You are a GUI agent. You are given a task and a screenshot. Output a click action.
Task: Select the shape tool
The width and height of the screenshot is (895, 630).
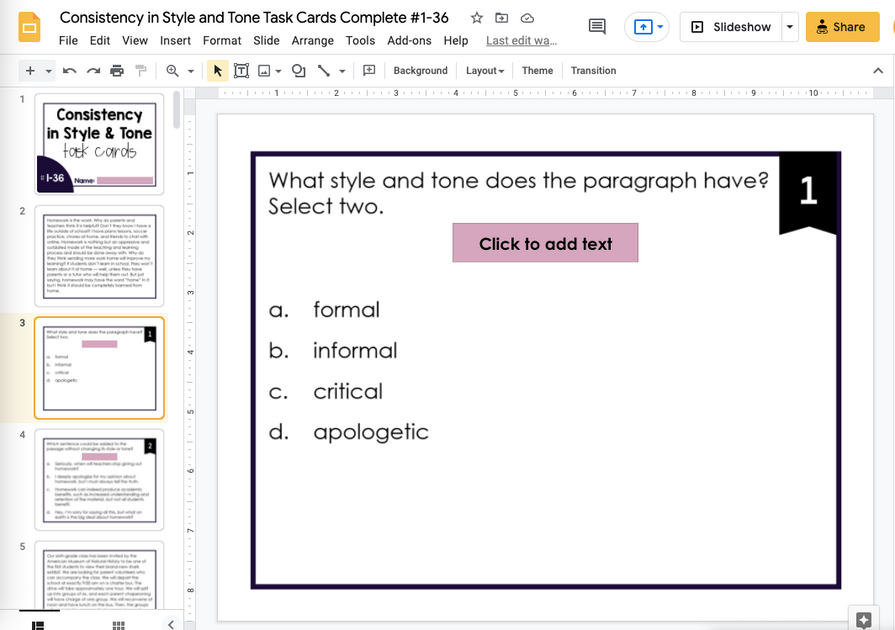(x=297, y=70)
